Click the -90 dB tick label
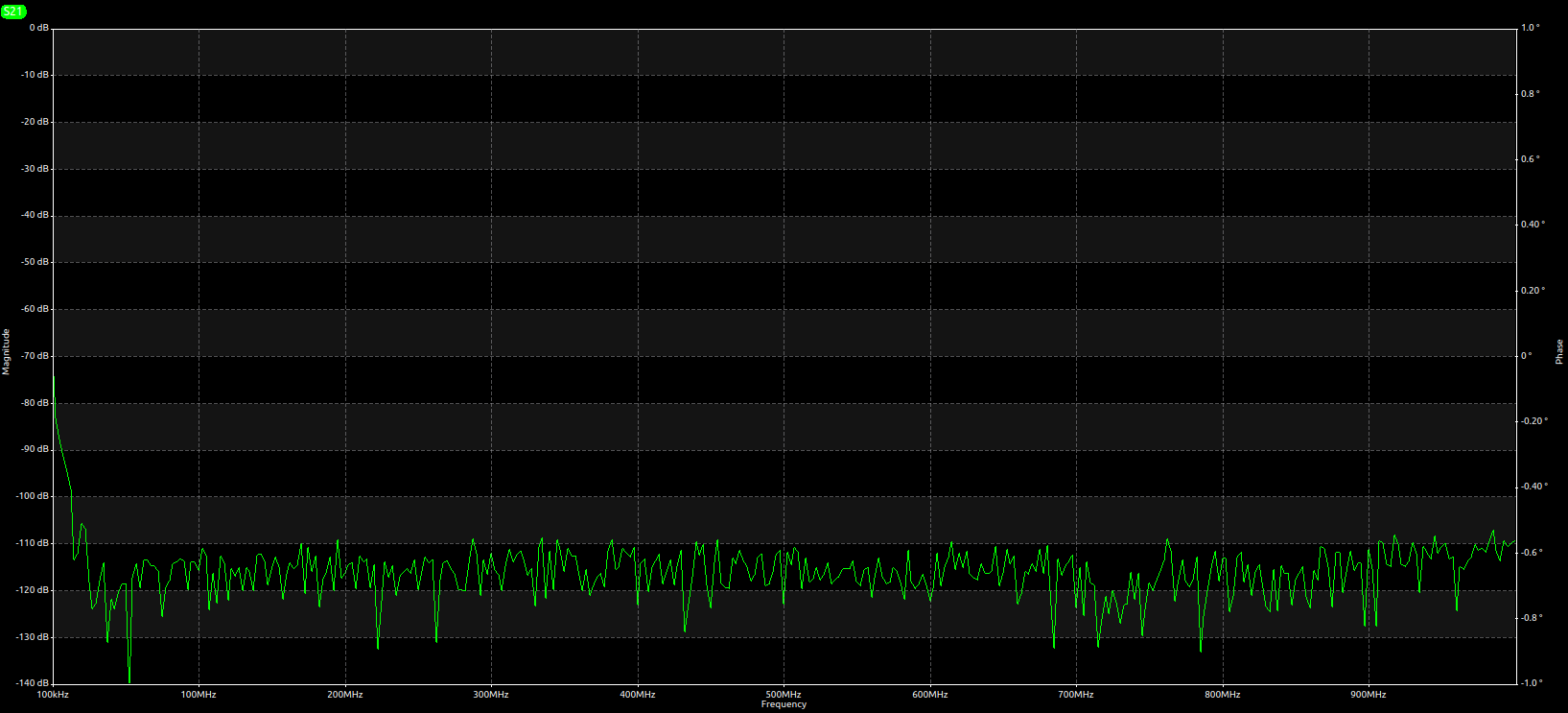The height and width of the screenshot is (713, 1568). coord(35,449)
